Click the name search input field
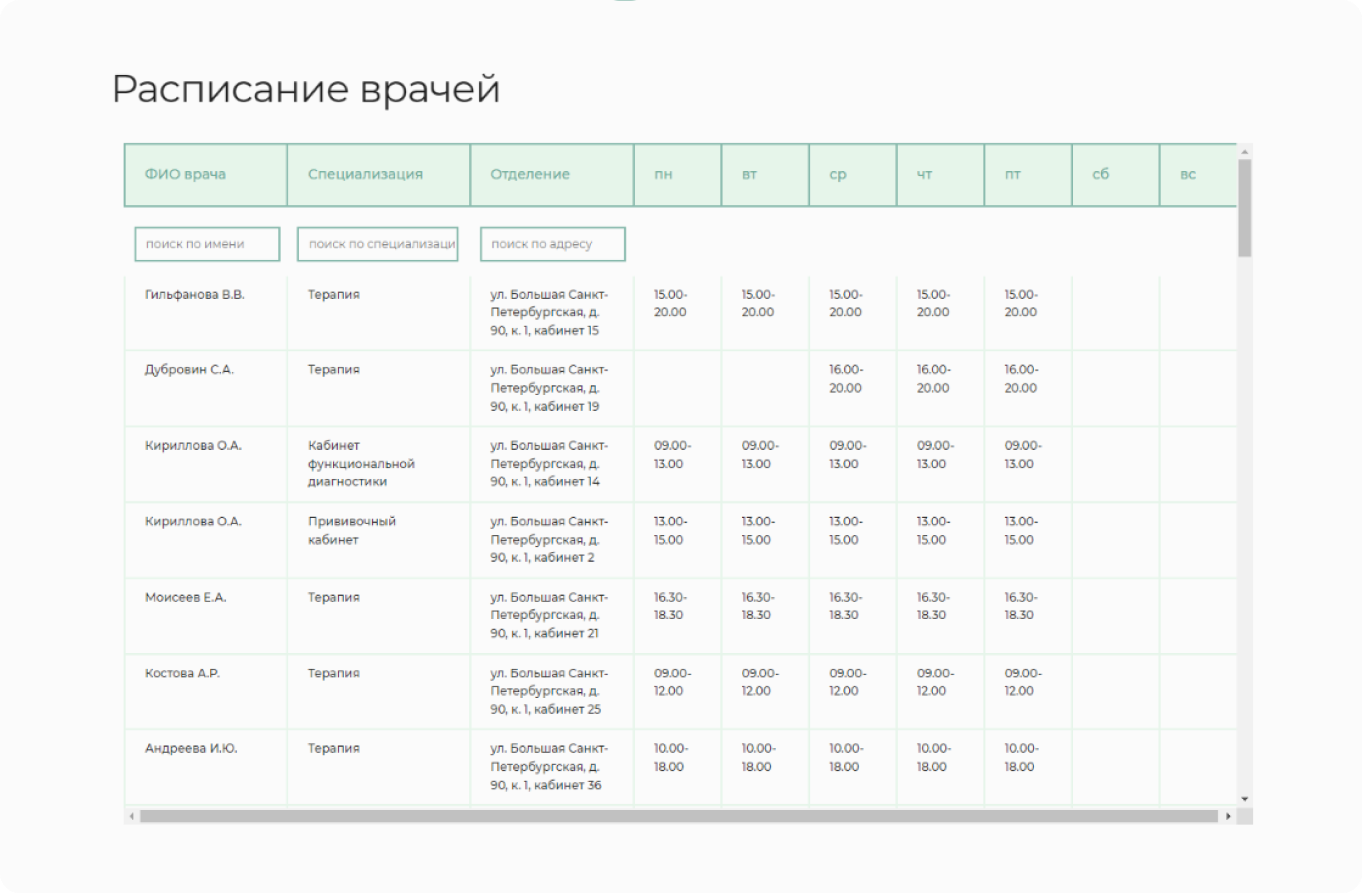Screen dimensions: 1362x893 207,244
